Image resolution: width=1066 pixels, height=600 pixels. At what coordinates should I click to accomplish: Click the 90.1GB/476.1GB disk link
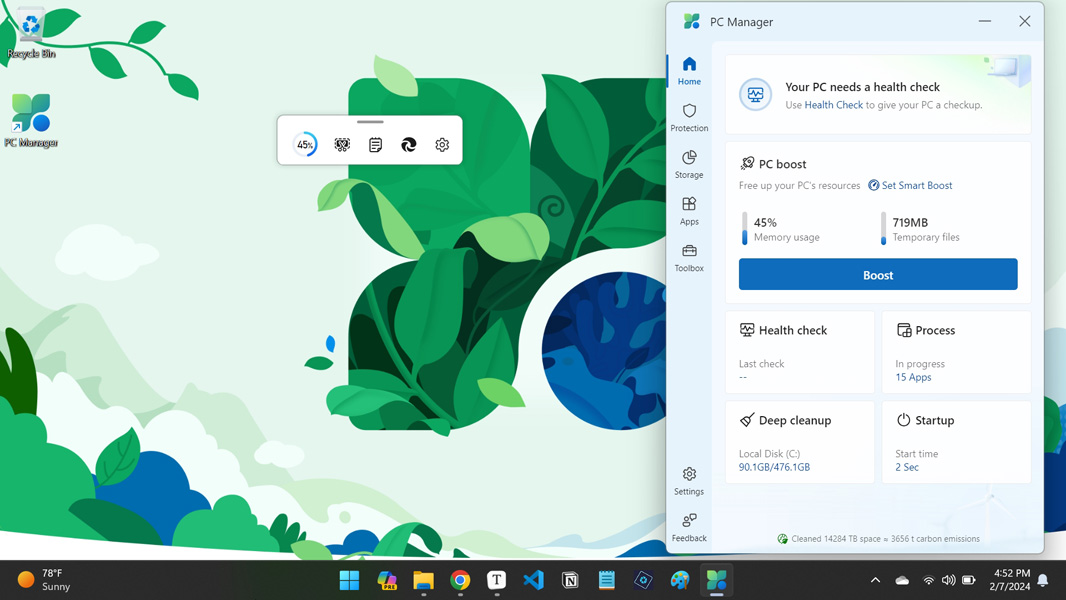[774, 467]
